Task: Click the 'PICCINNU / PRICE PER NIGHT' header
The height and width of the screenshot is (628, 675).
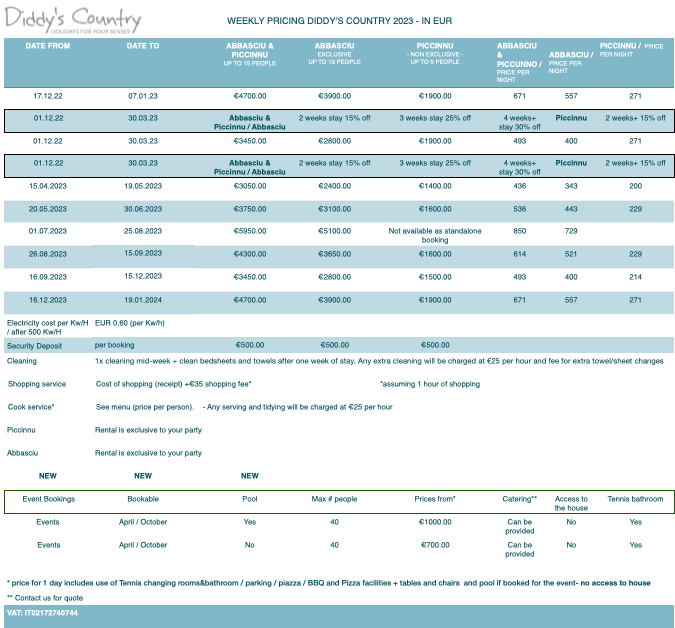Action: [x=631, y=49]
